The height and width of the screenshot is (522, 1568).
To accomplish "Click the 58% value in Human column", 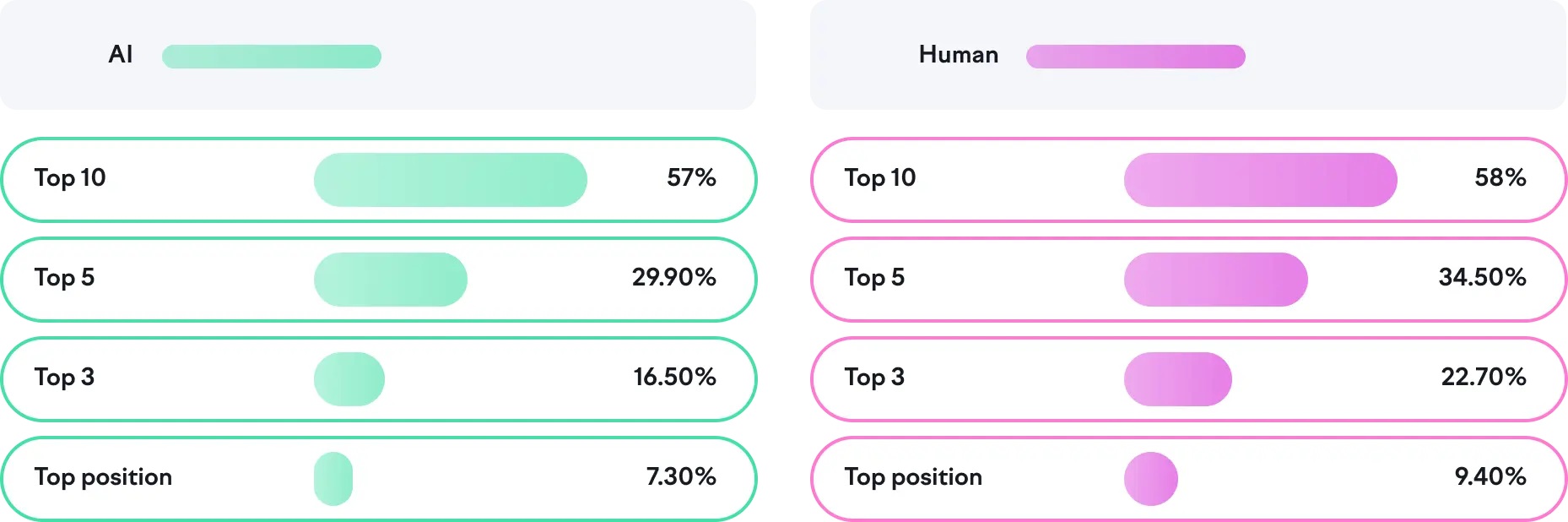I will tap(1500, 177).
